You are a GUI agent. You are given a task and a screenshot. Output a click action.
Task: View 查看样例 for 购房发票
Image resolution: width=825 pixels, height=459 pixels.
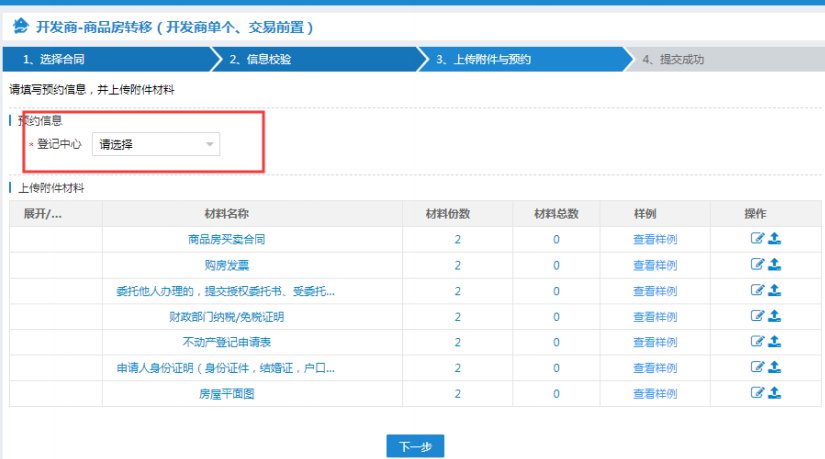pyautogui.click(x=655, y=265)
